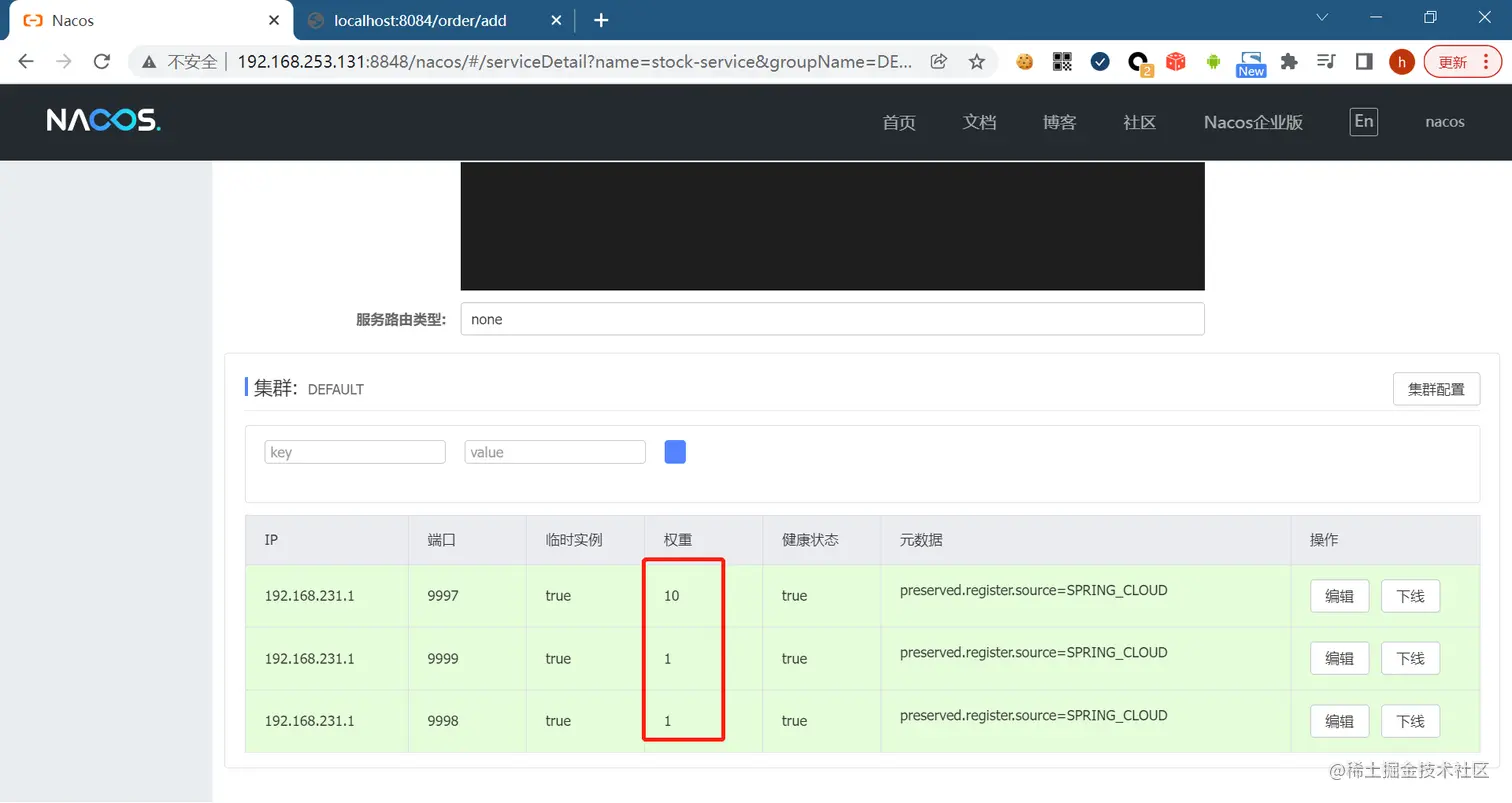The width and height of the screenshot is (1512, 803).
Task: Click 下线 for the port 9997 instance
Action: tap(1410, 596)
